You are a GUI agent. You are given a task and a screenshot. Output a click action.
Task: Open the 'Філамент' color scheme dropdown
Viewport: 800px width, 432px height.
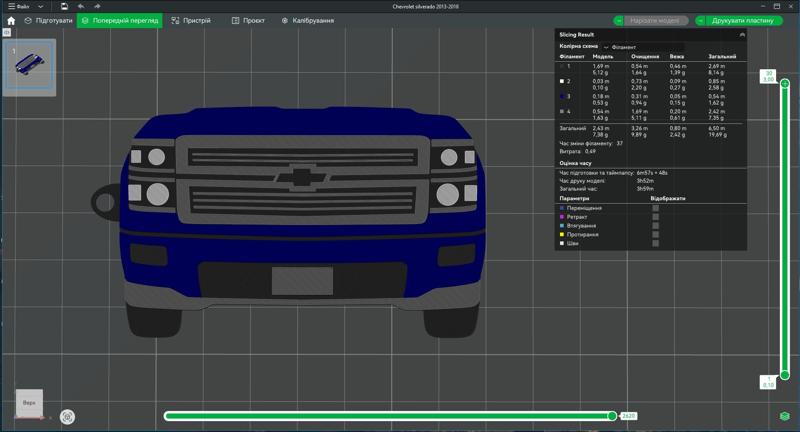620,47
